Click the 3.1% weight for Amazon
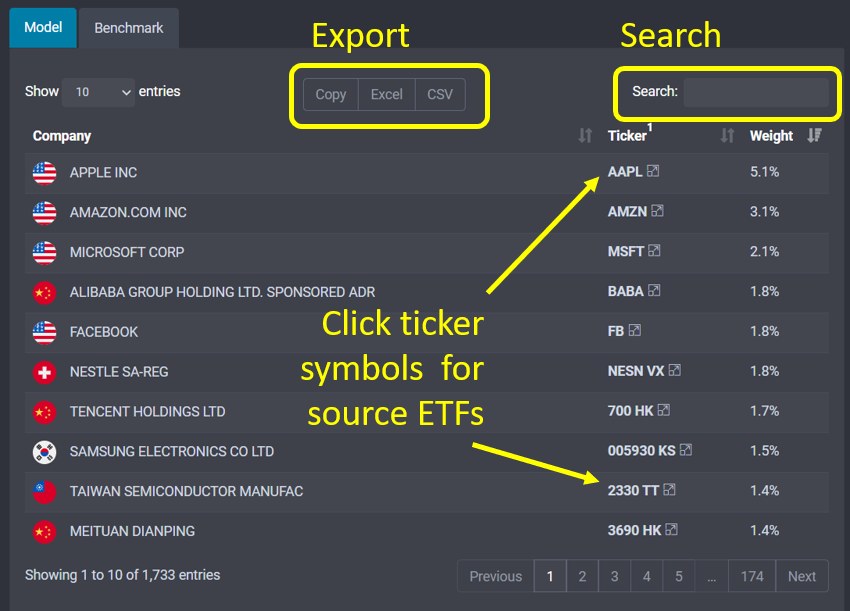Screen dimensions: 850x611 [x=764, y=211]
